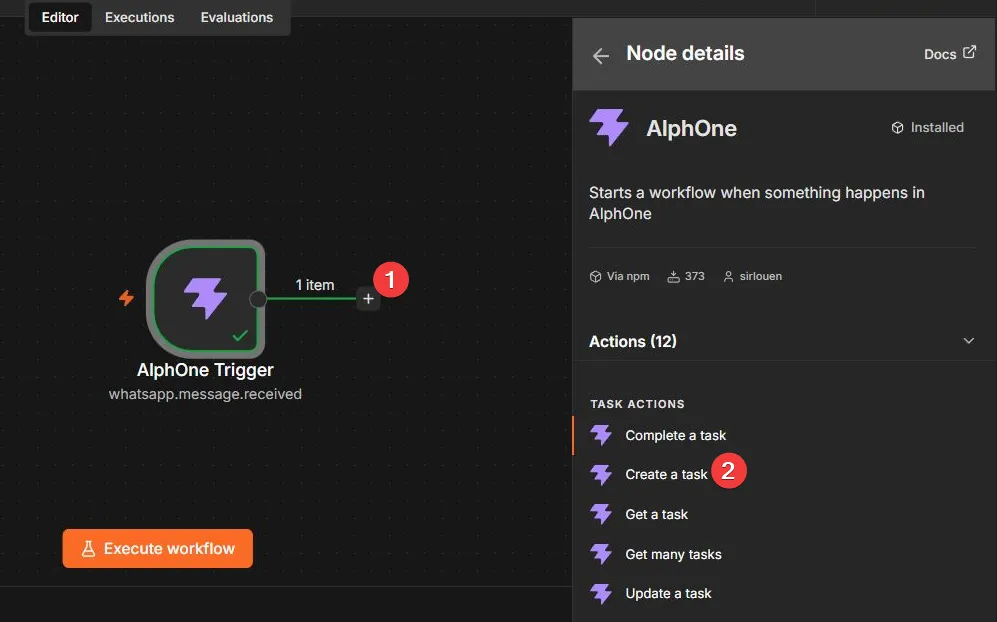Click the TASK ACTIONS section header
This screenshot has width=997, height=622.
tap(637, 404)
